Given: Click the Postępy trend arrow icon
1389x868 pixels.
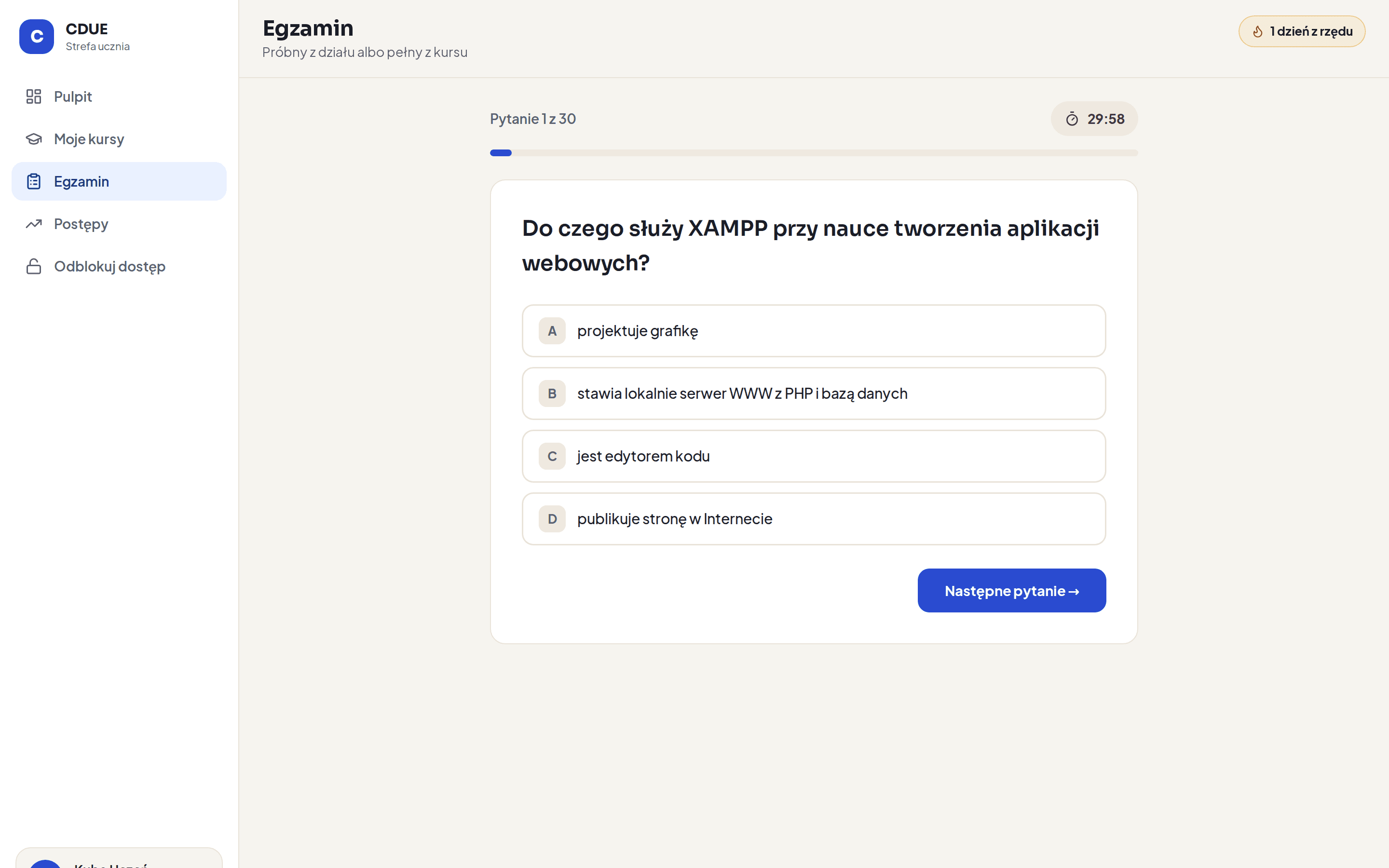Looking at the screenshot, I should pyautogui.click(x=34, y=224).
